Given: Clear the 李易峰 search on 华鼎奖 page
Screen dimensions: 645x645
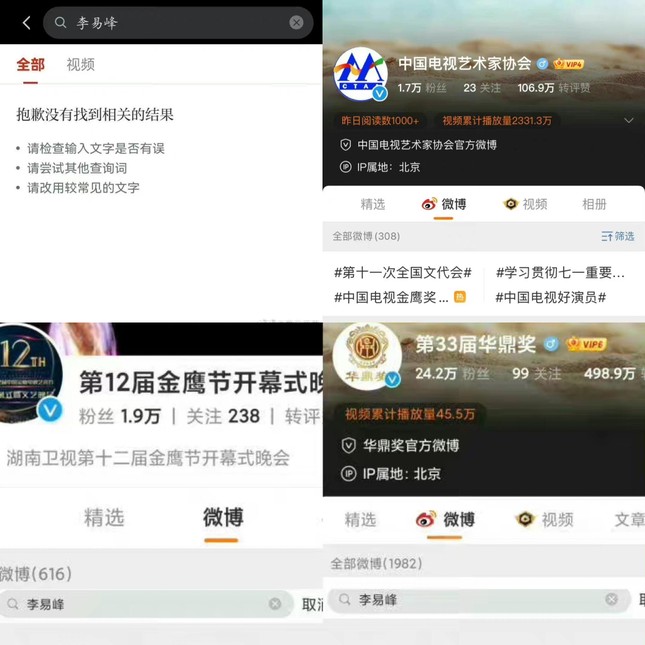Looking at the screenshot, I should click(611, 599).
